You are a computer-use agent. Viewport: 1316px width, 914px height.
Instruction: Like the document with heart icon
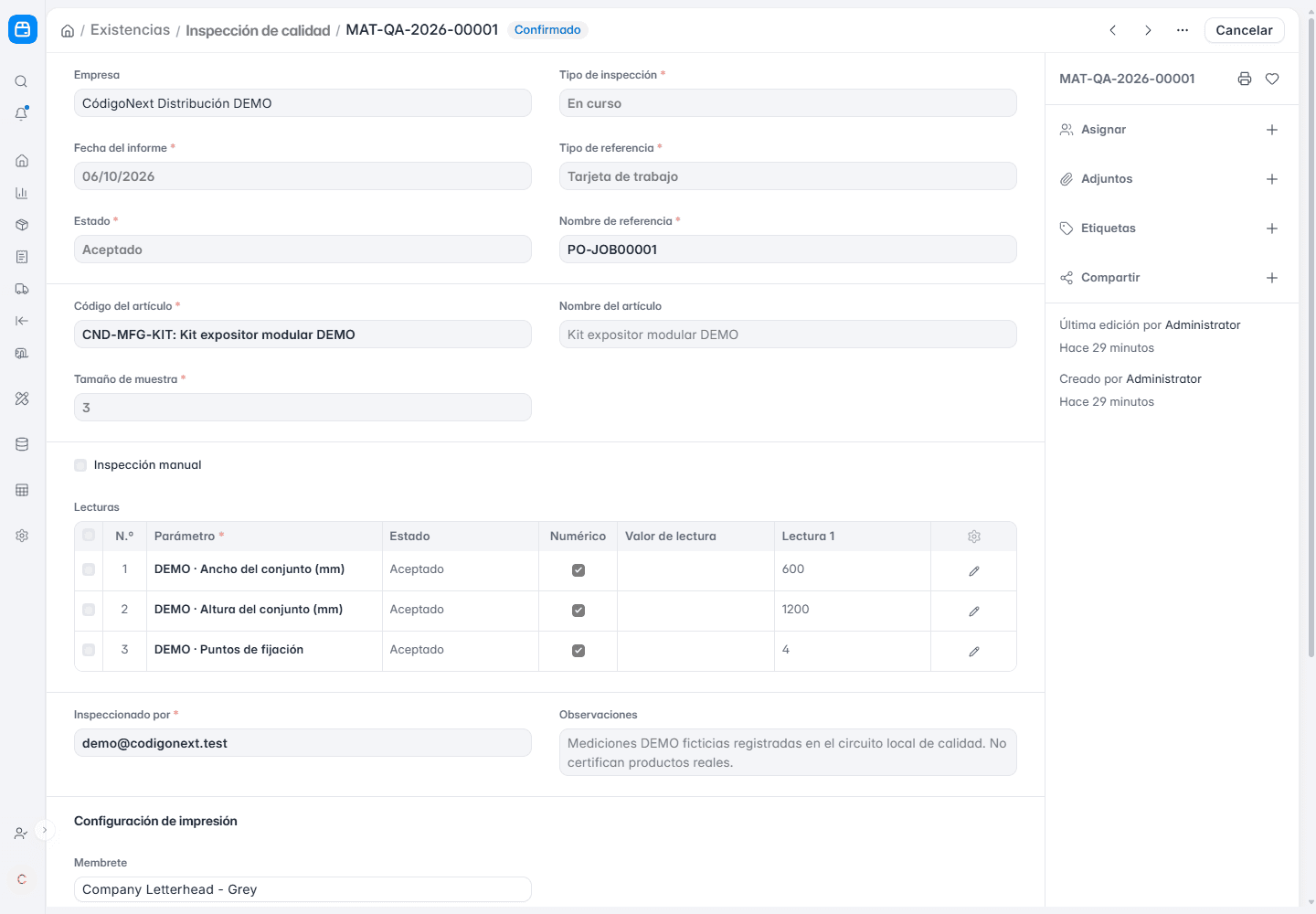(1272, 79)
